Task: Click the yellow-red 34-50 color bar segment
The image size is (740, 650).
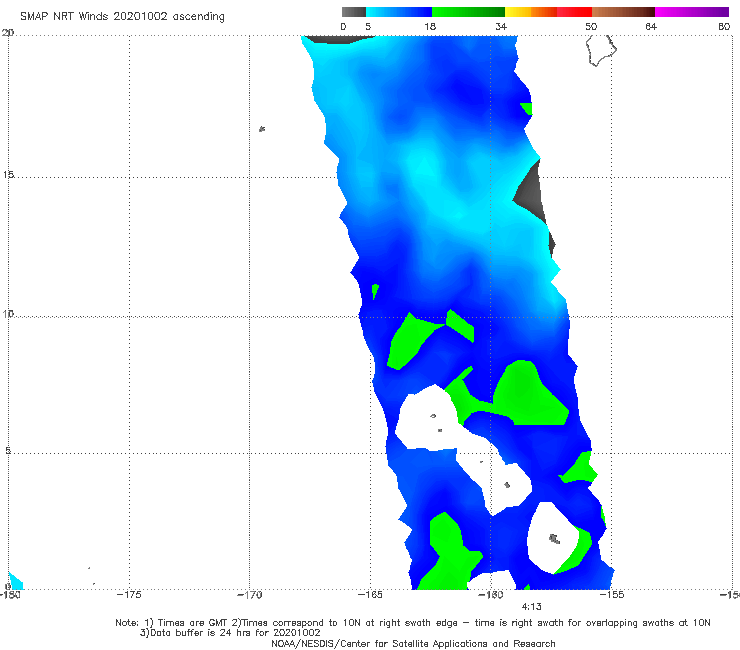Action: click(548, 12)
